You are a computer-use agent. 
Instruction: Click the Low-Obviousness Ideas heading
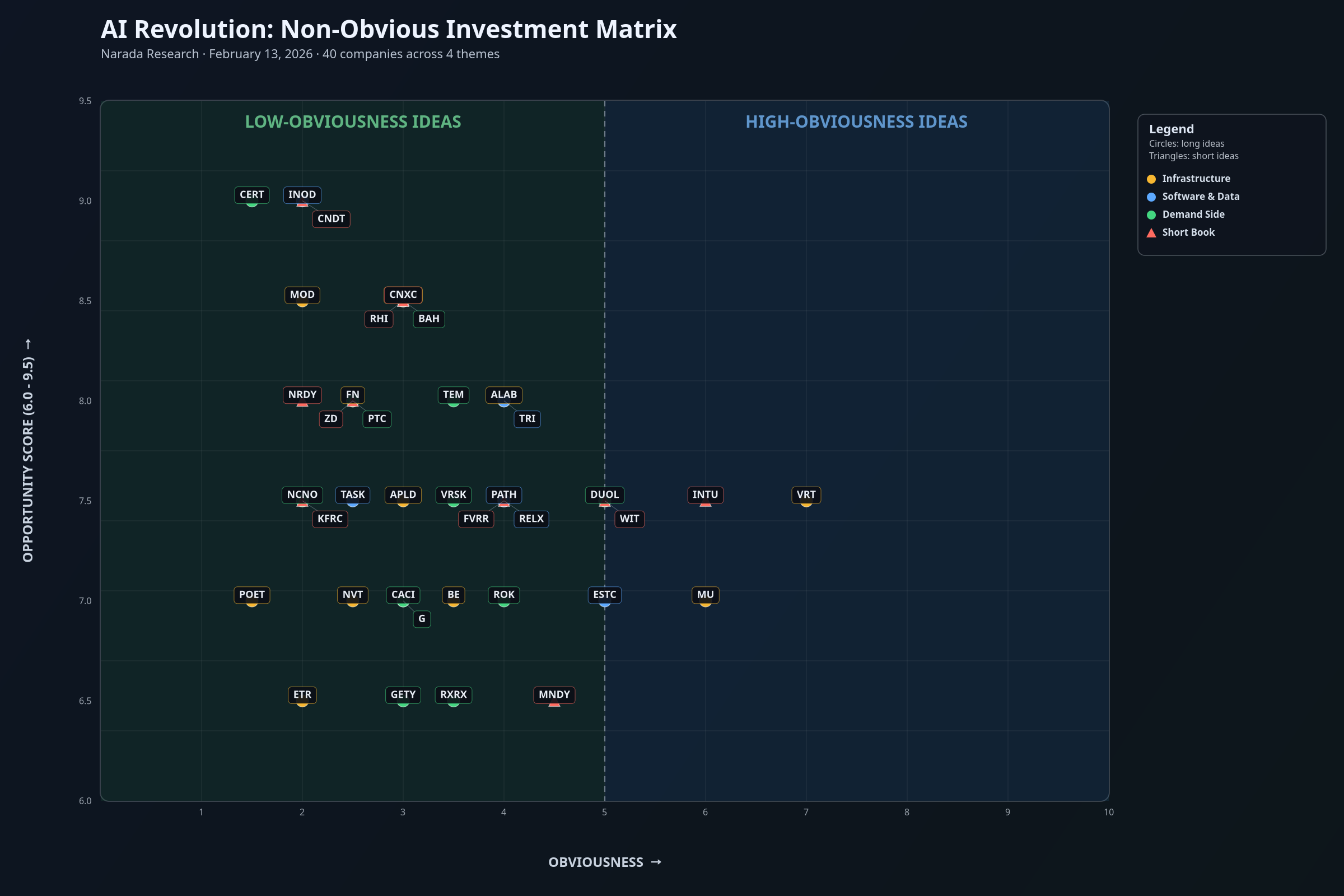(x=353, y=122)
